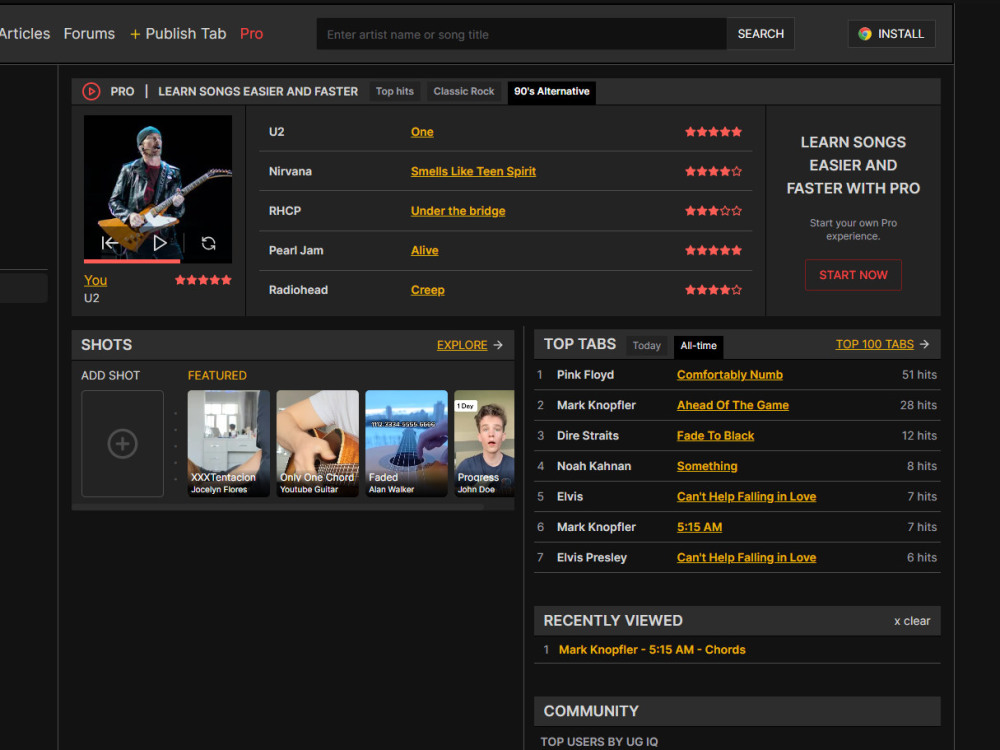Select the Top hits tab

click(395, 91)
